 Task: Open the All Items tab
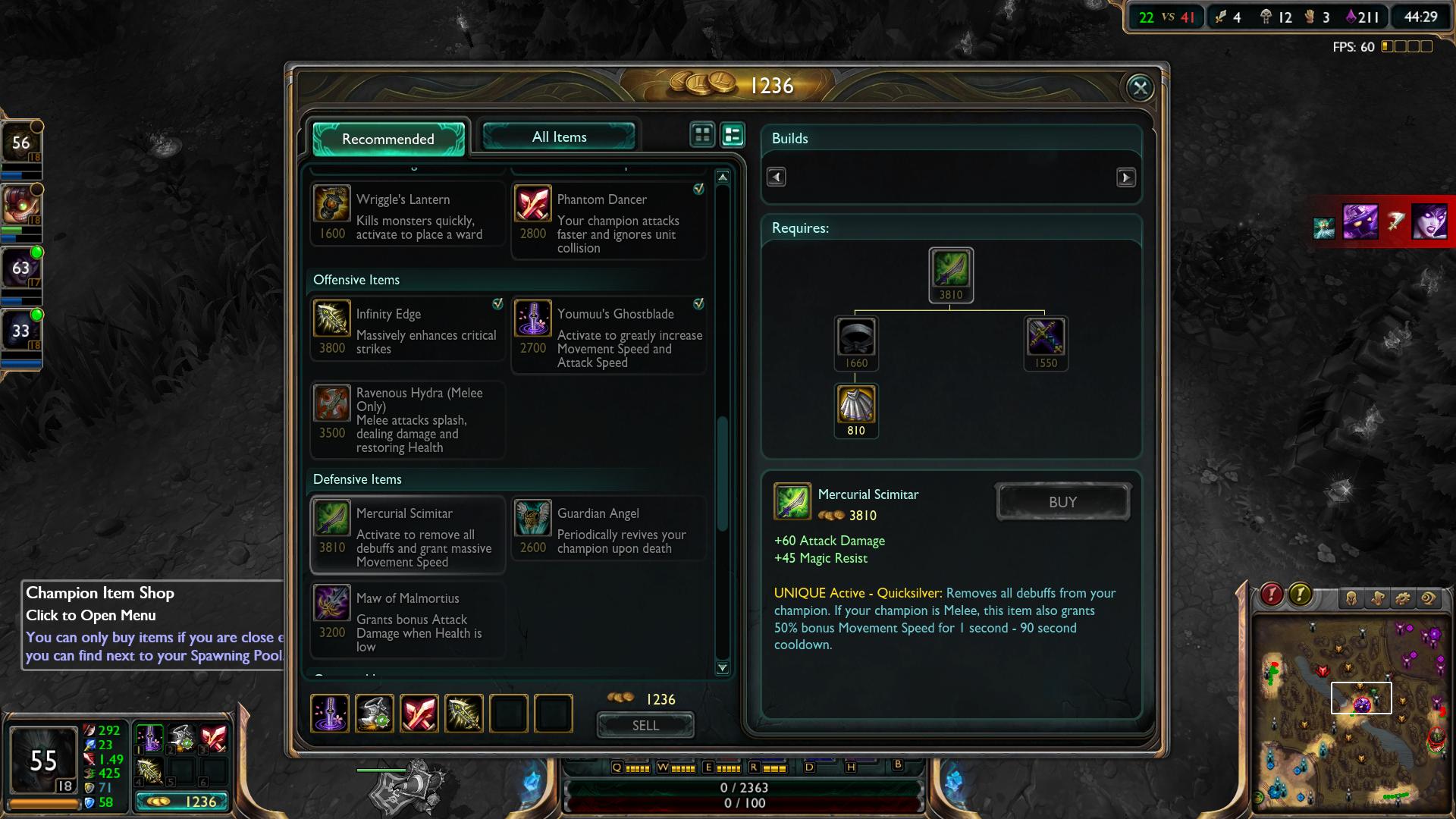[559, 136]
